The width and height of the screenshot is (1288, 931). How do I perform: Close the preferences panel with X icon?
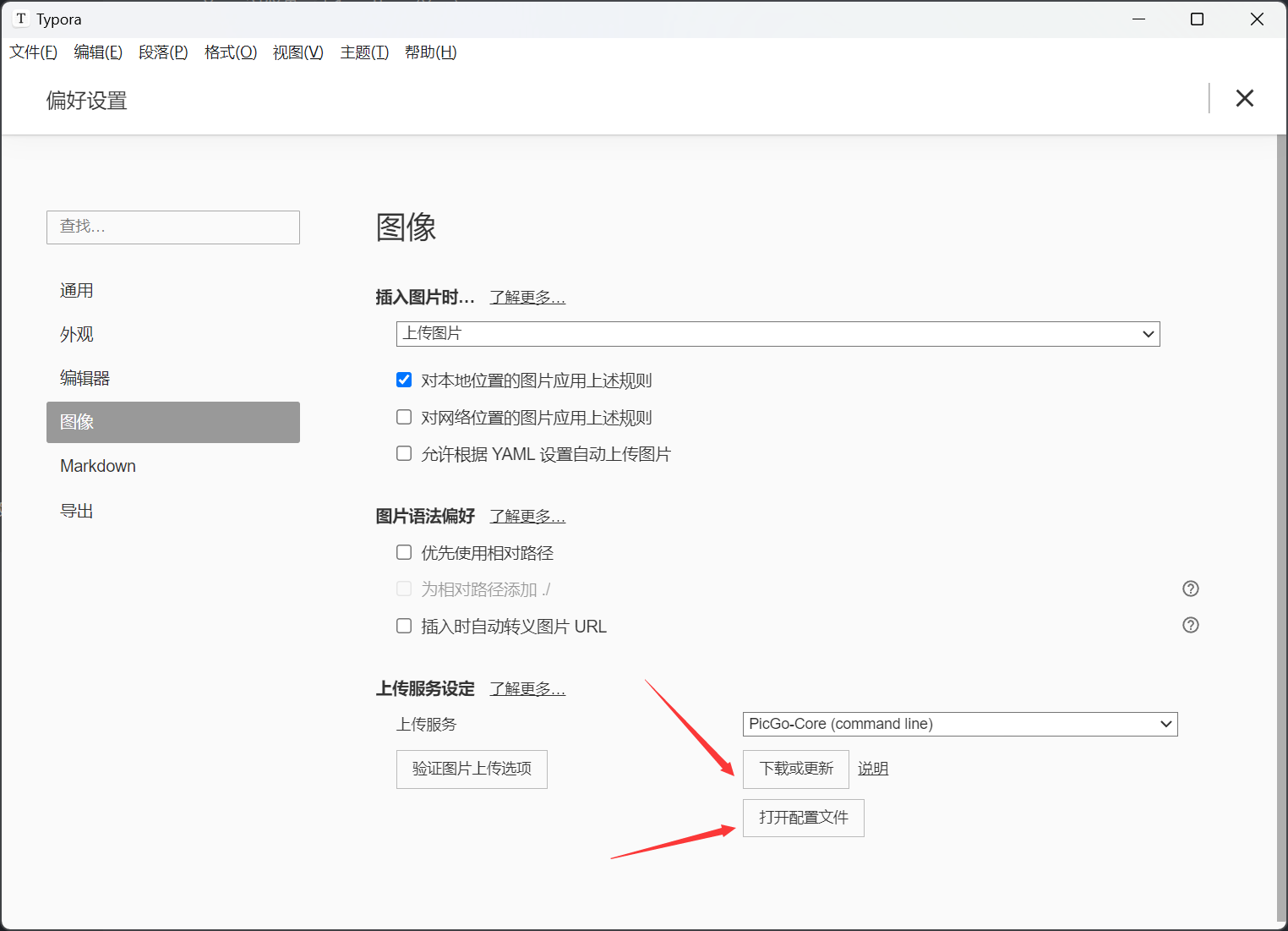1244,98
